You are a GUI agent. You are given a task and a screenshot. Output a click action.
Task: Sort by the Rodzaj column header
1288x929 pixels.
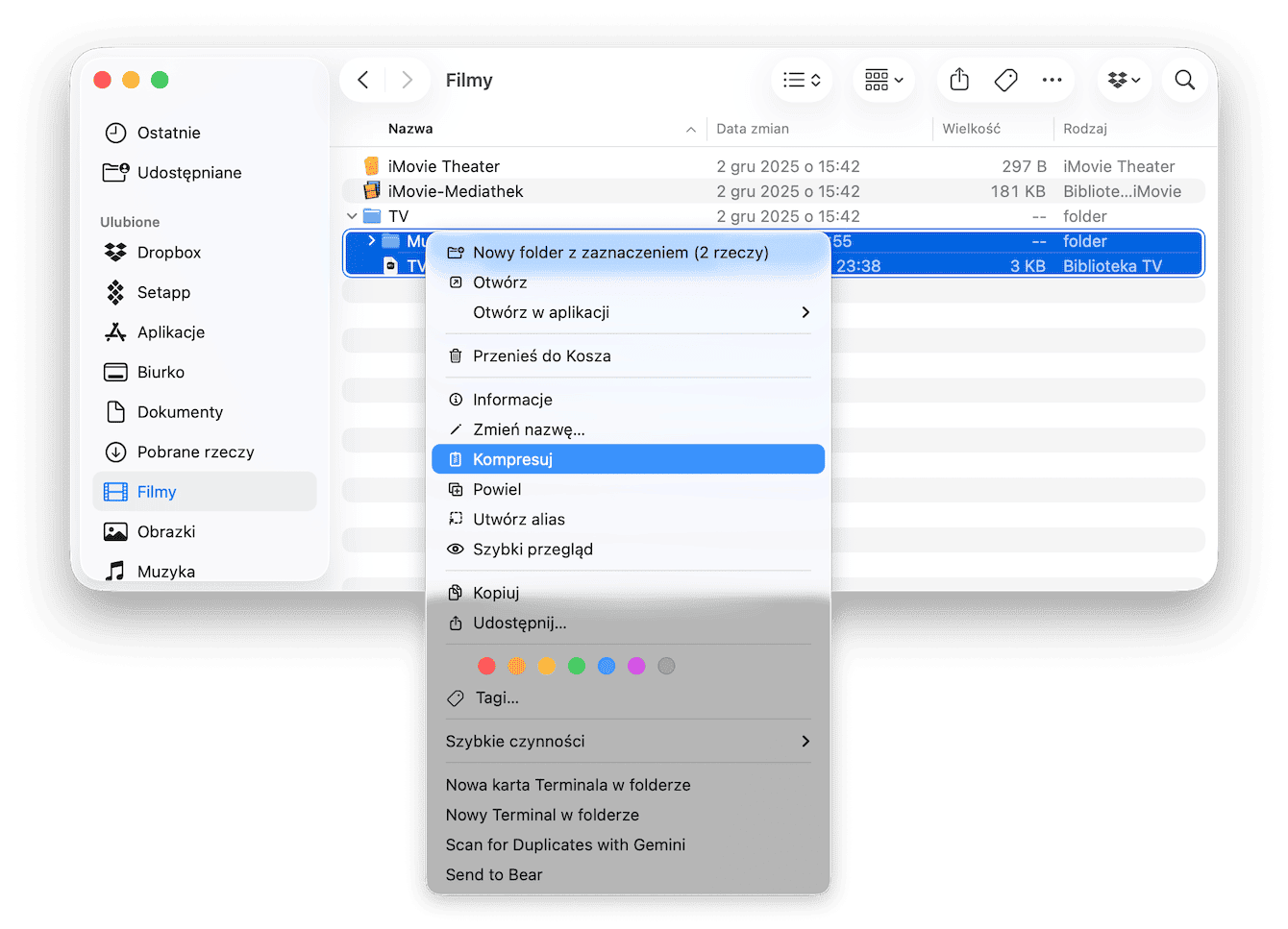[x=1085, y=129]
